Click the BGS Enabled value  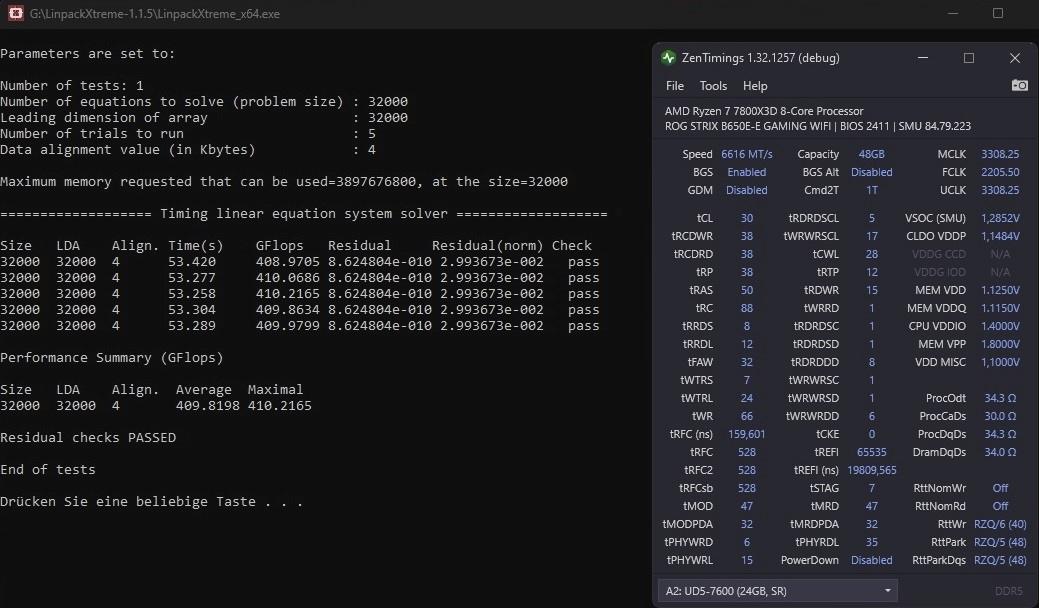pos(747,172)
